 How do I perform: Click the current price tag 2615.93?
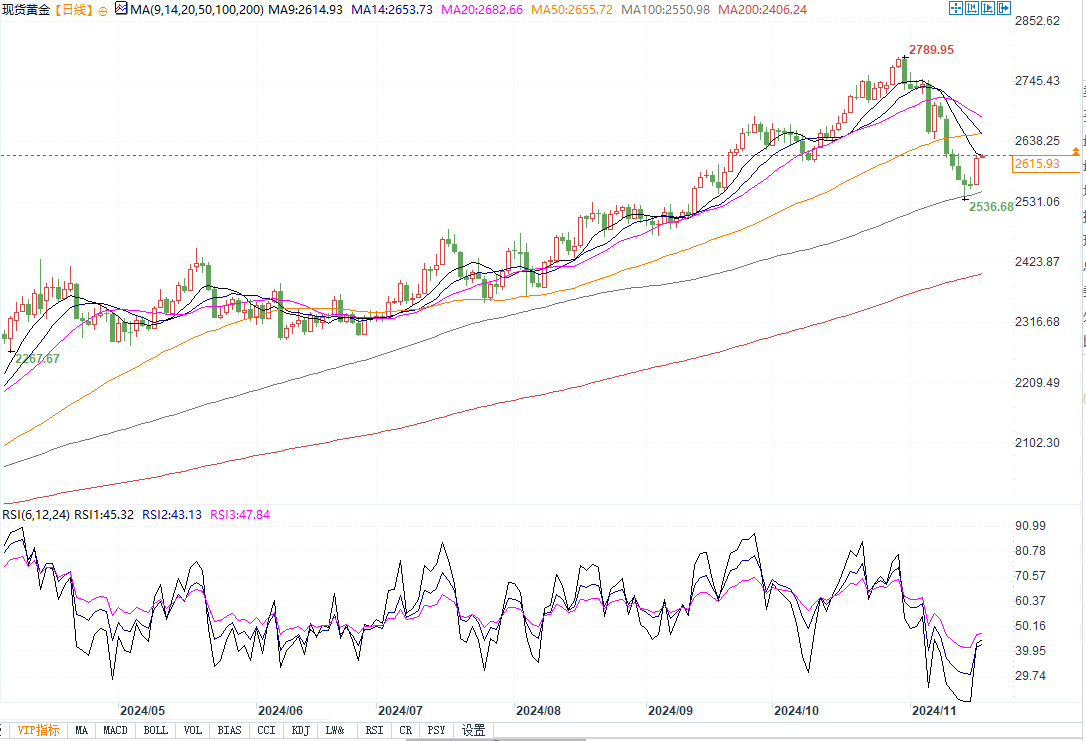(1035, 164)
